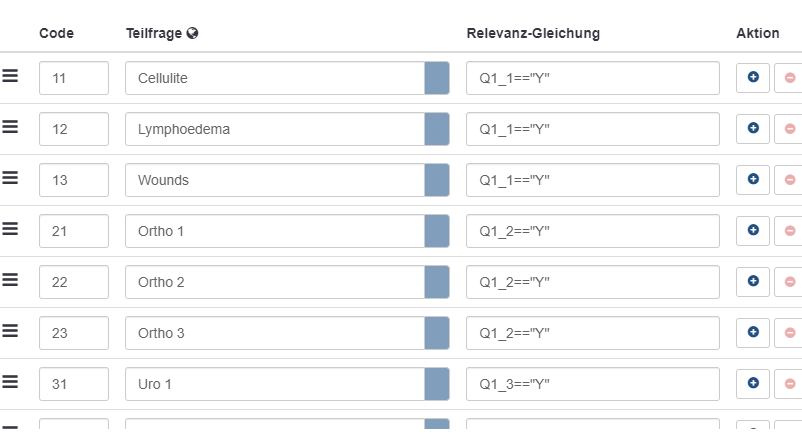Screen dimensions: 802x443
Task: Click the drag handle for the Cellulite row
Action: coord(10,77)
